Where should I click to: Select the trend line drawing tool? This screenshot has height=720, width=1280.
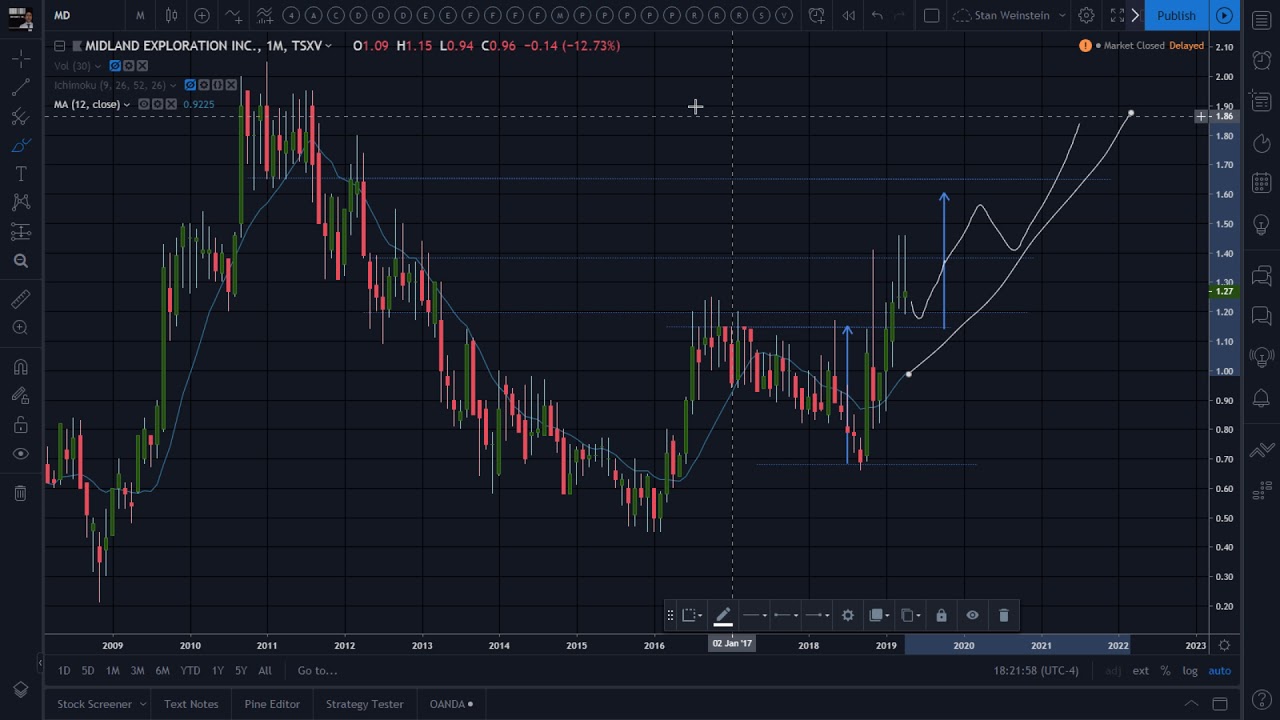coord(20,88)
